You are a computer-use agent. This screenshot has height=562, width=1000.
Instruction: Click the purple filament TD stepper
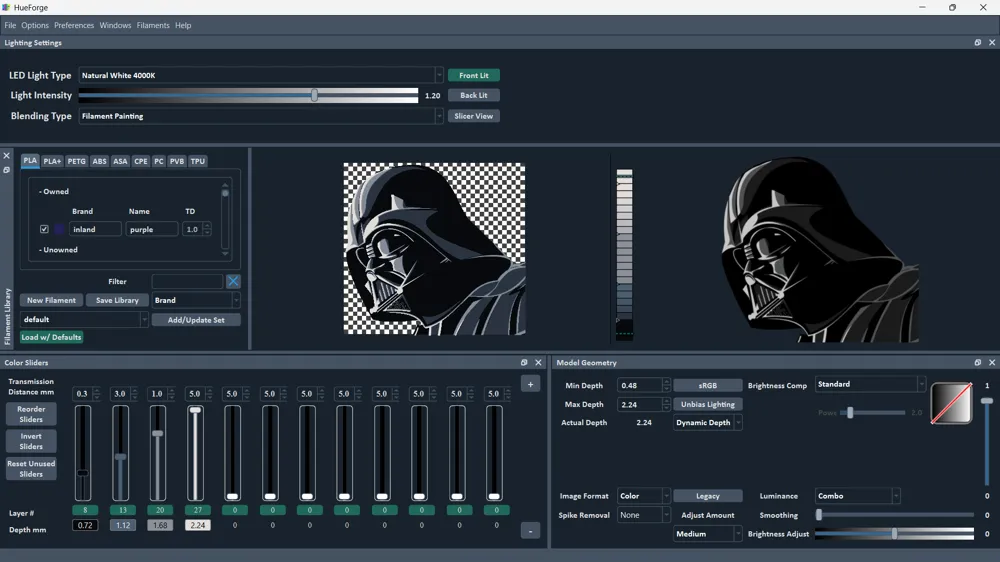tap(207, 229)
